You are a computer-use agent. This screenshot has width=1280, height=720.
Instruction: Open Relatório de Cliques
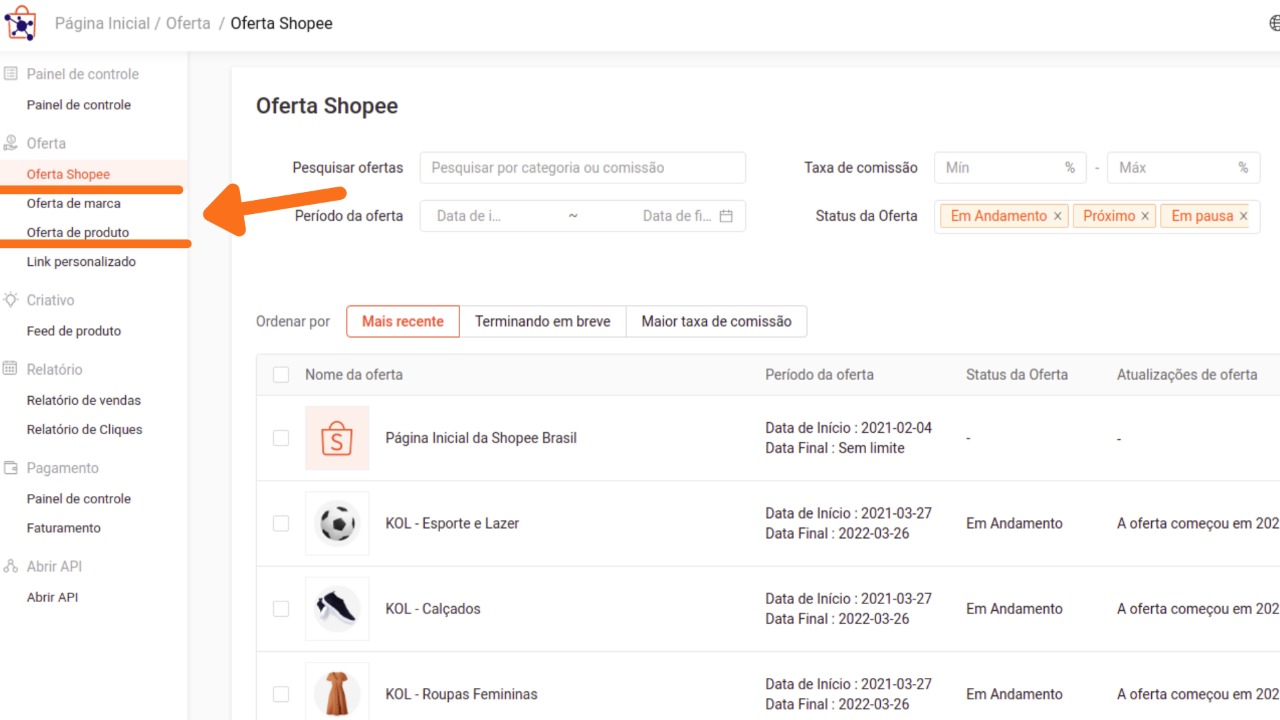point(85,429)
